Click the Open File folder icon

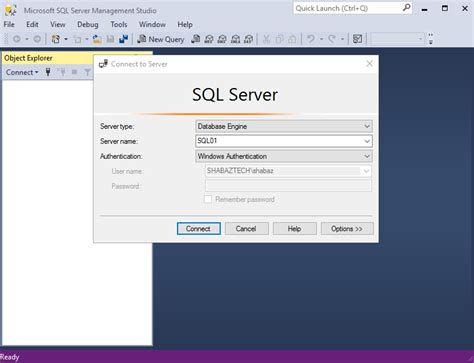[x=97, y=39]
